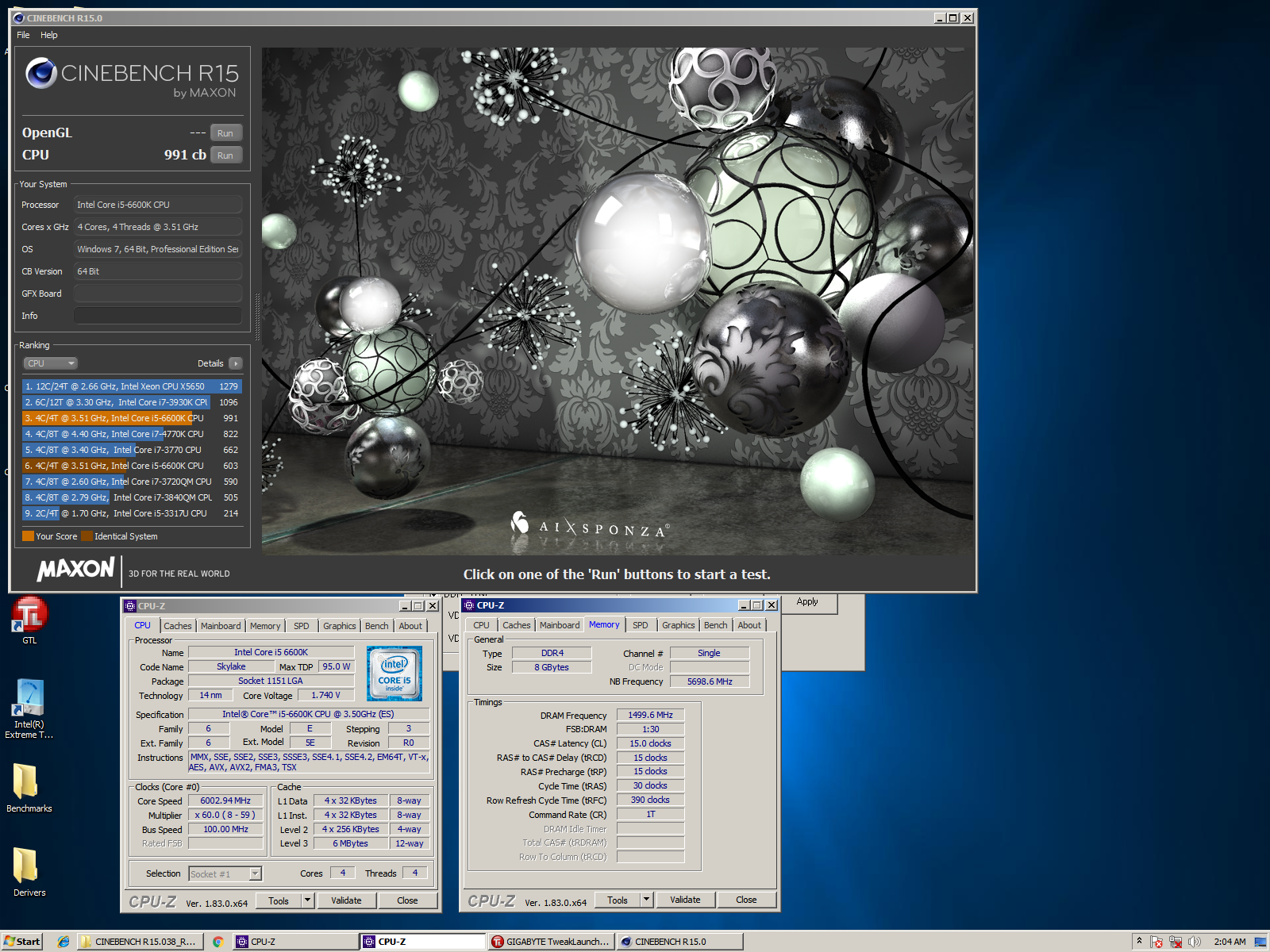The image size is (1270, 952).
Task: Open the File menu in Cinebench
Action: 23,35
